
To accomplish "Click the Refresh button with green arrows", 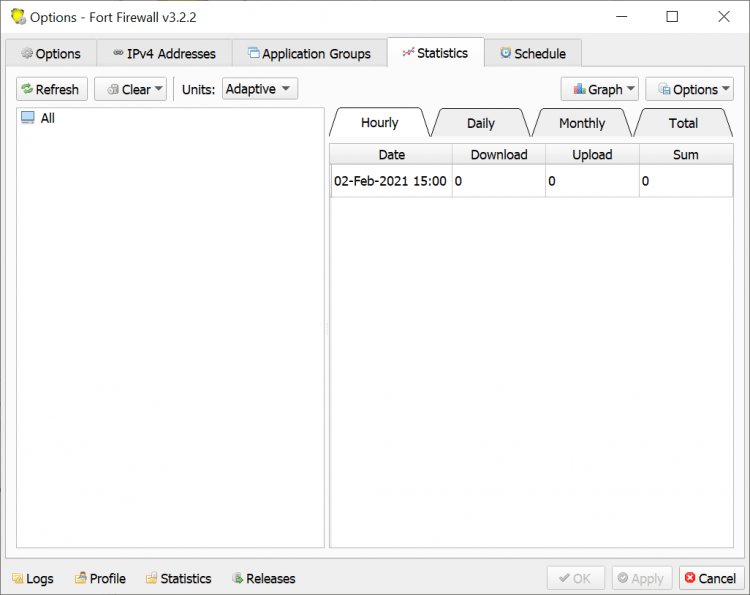I will point(50,89).
